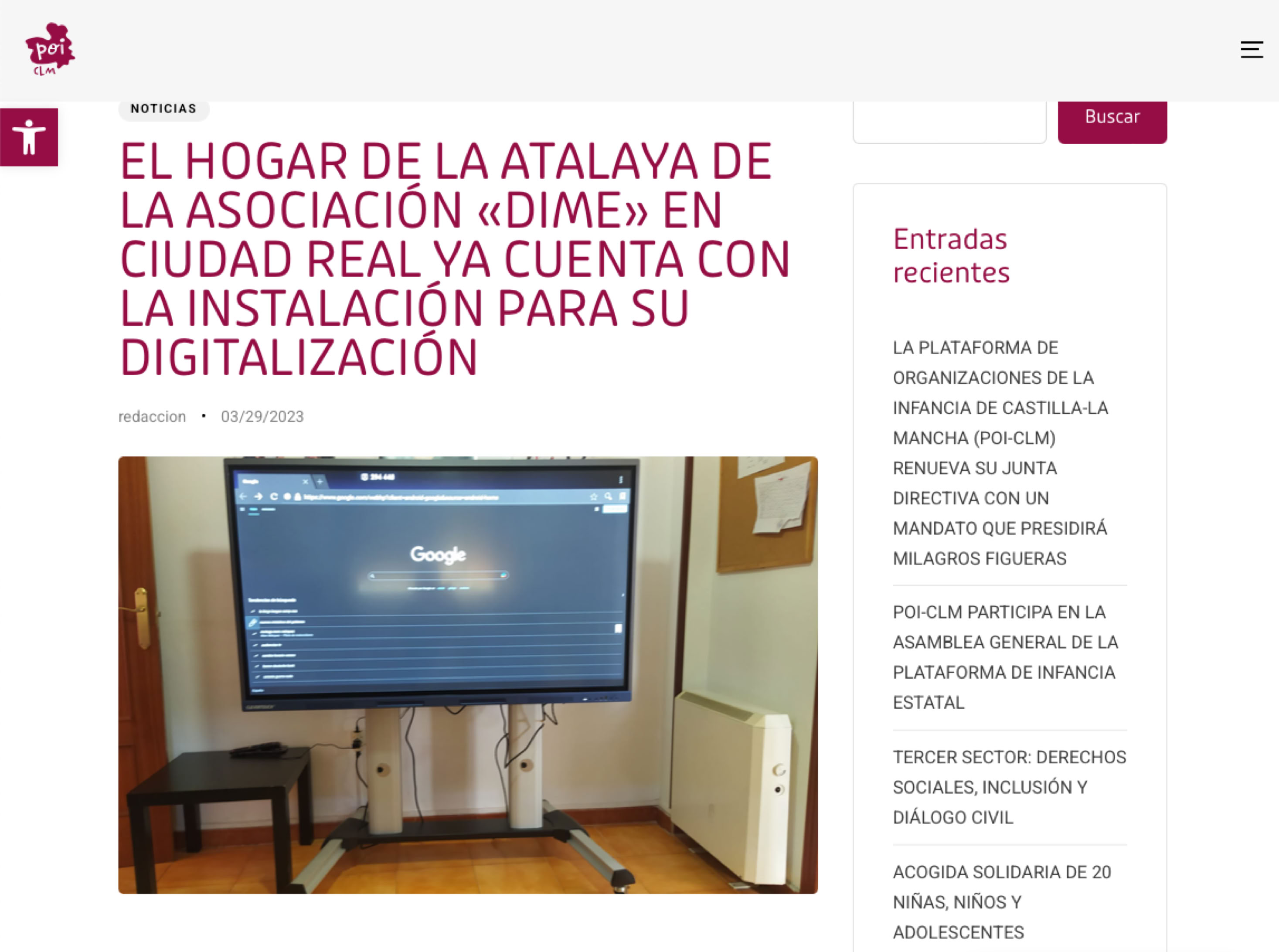Click the 03/29/2023 publication date
1279x952 pixels.
262,416
